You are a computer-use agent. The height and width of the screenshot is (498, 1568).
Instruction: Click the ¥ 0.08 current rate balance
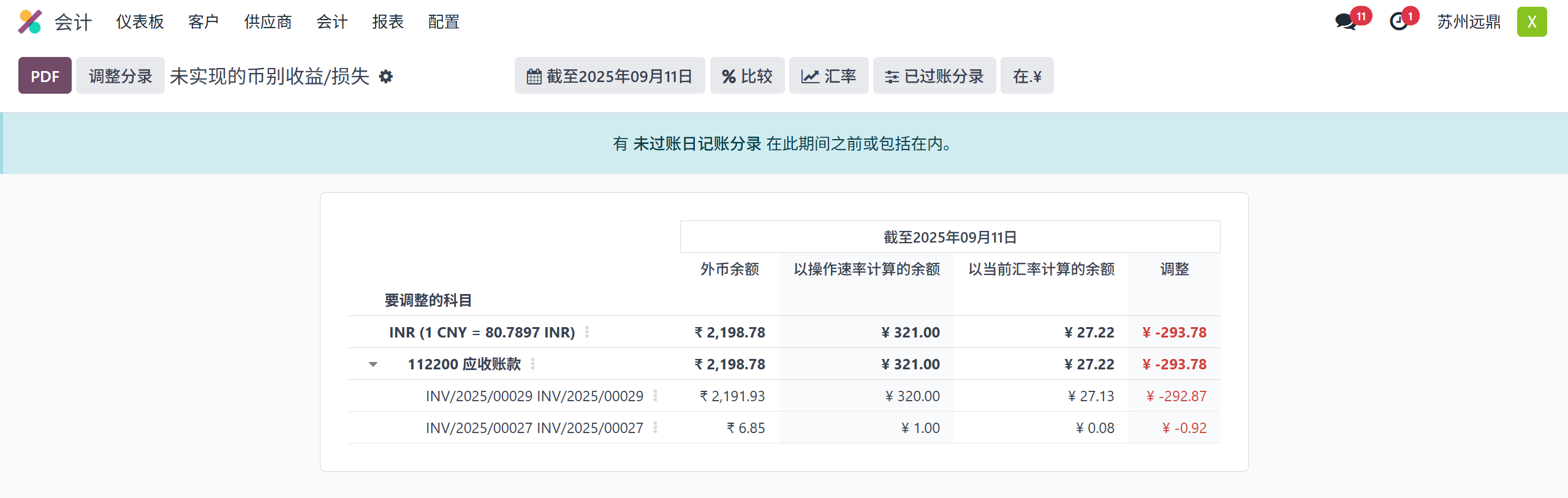coord(1095,428)
